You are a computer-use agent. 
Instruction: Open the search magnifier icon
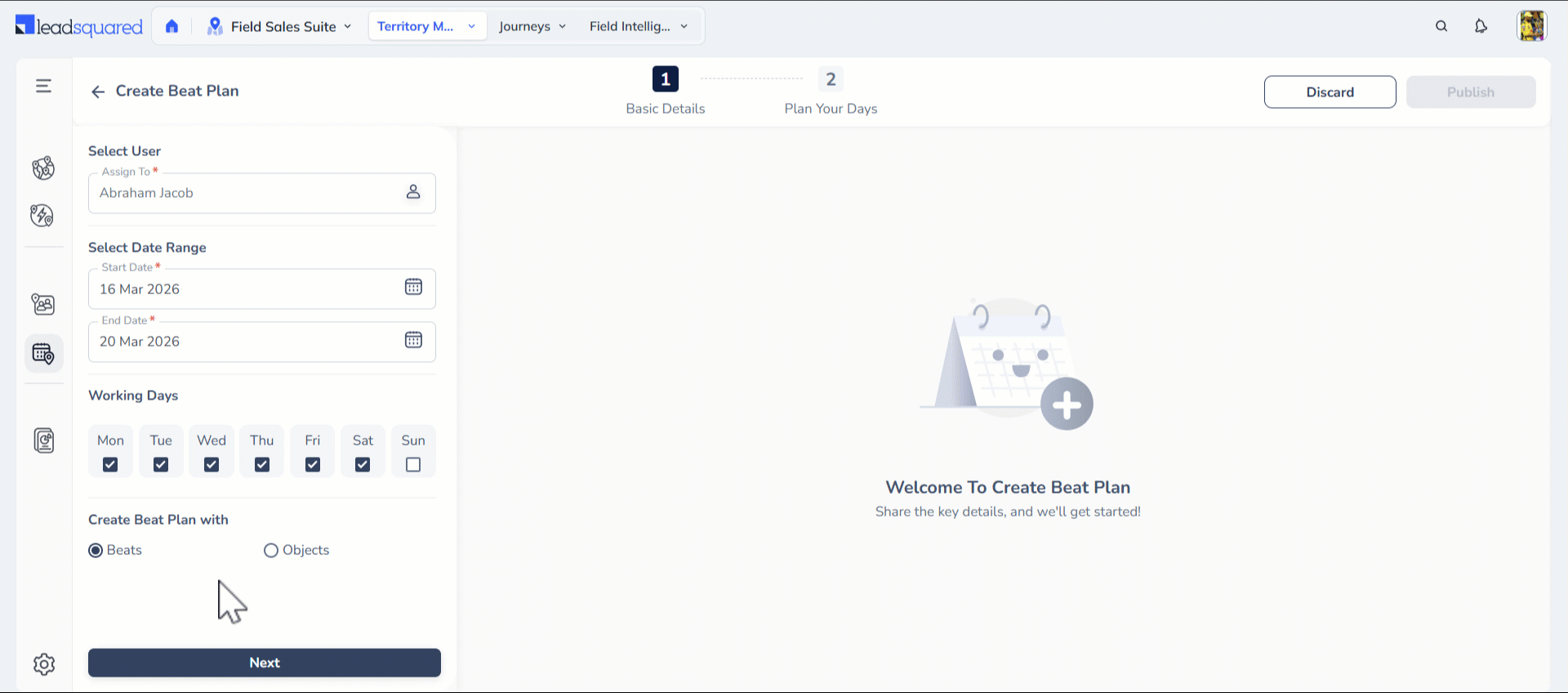(1441, 26)
